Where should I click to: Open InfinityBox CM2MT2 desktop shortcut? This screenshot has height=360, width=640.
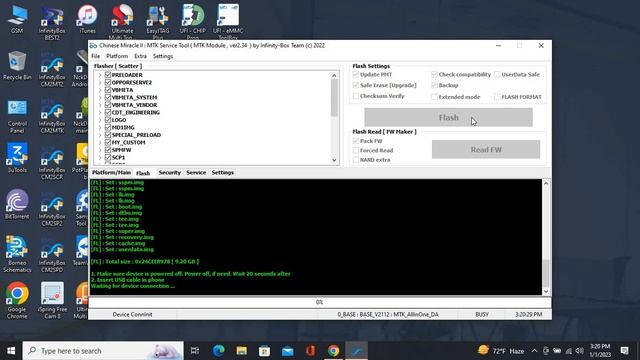(x=52, y=69)
